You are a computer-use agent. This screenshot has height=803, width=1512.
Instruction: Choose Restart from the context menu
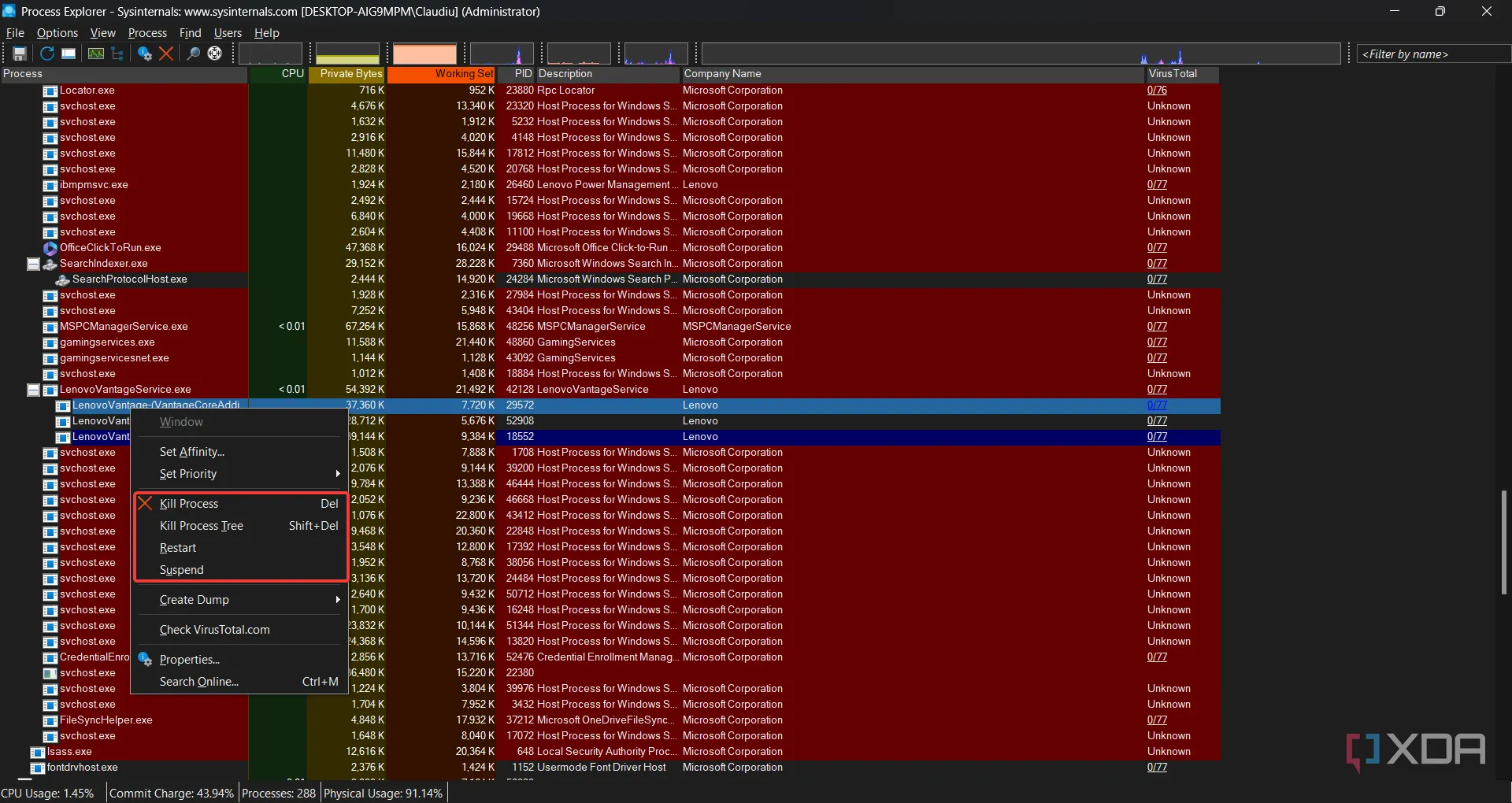point(240,548)
